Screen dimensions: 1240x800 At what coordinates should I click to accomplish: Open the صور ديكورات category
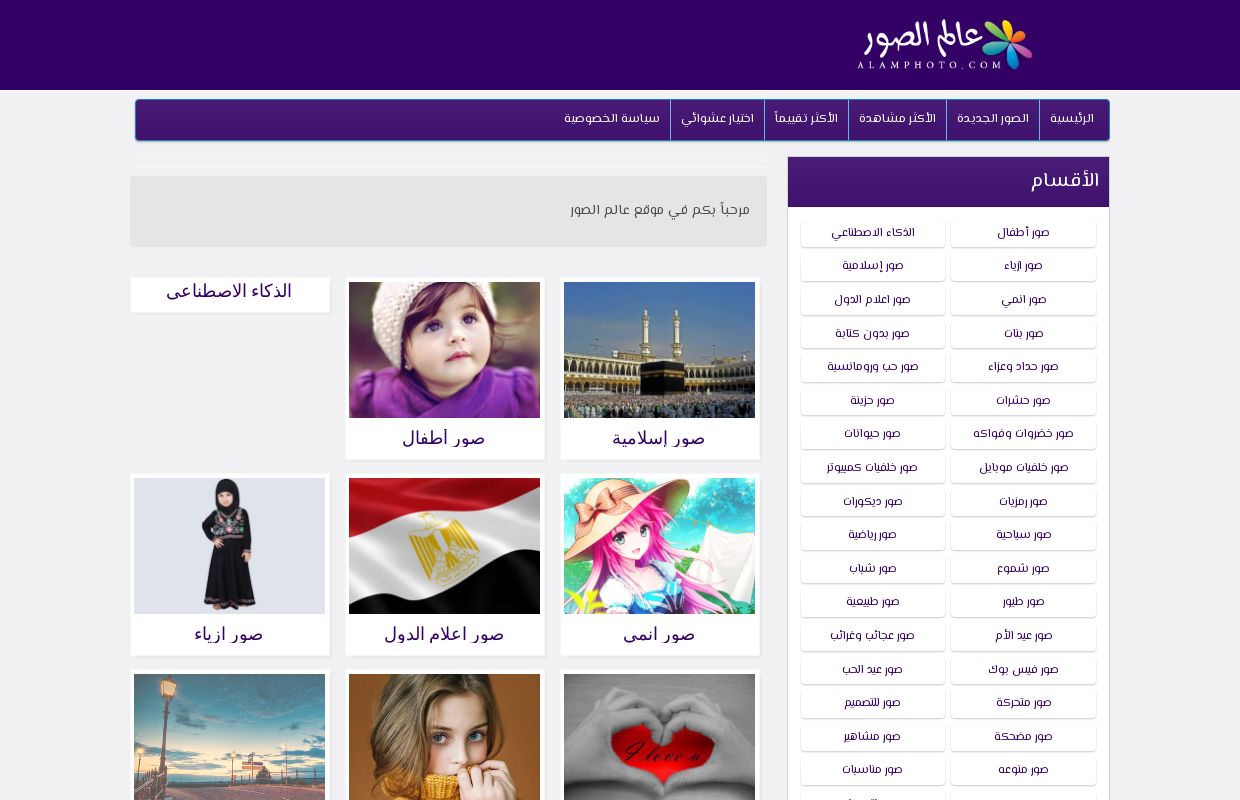[873, 502]
